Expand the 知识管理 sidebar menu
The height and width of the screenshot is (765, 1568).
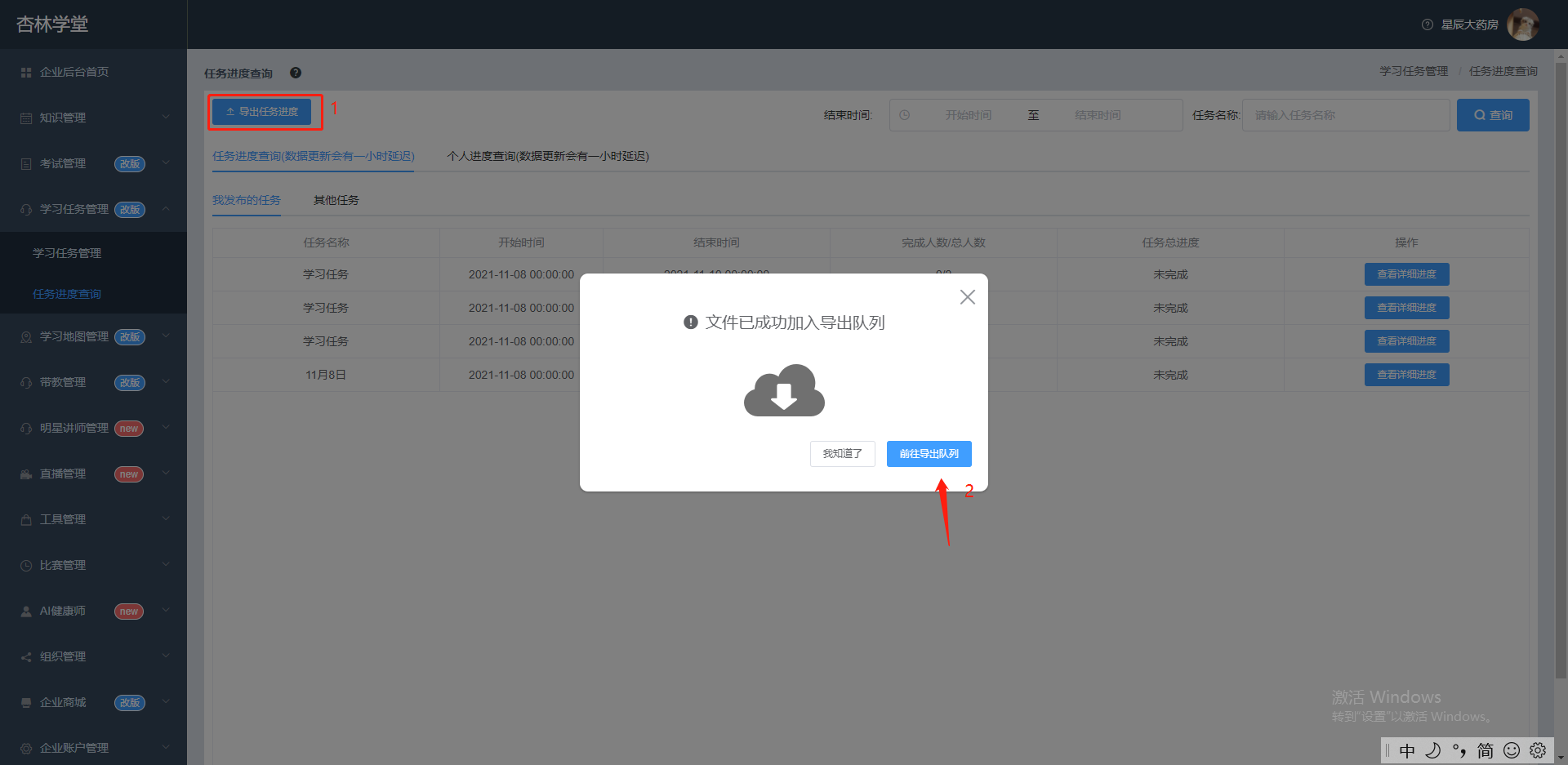93,118
